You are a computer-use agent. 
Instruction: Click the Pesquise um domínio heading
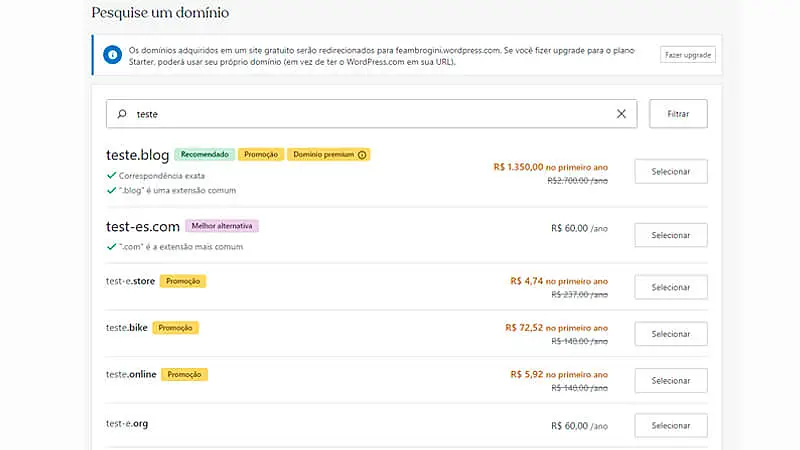tap(160, 13)
